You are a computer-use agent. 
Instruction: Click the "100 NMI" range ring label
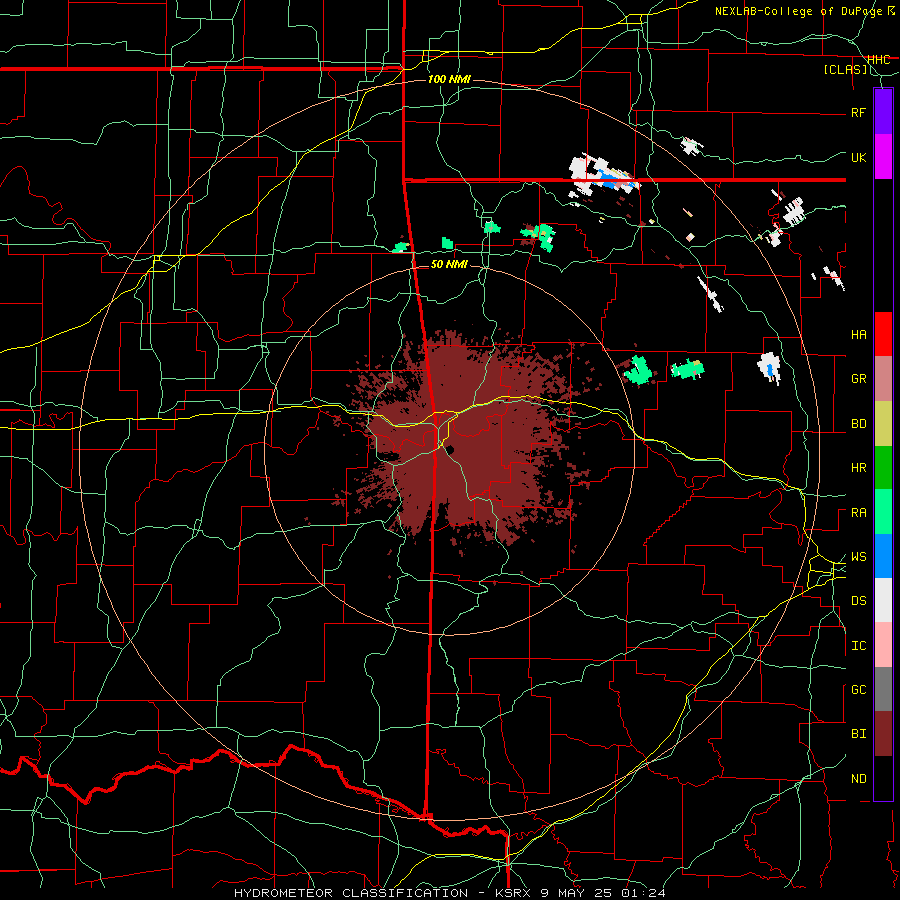click(x=449, y=79)
